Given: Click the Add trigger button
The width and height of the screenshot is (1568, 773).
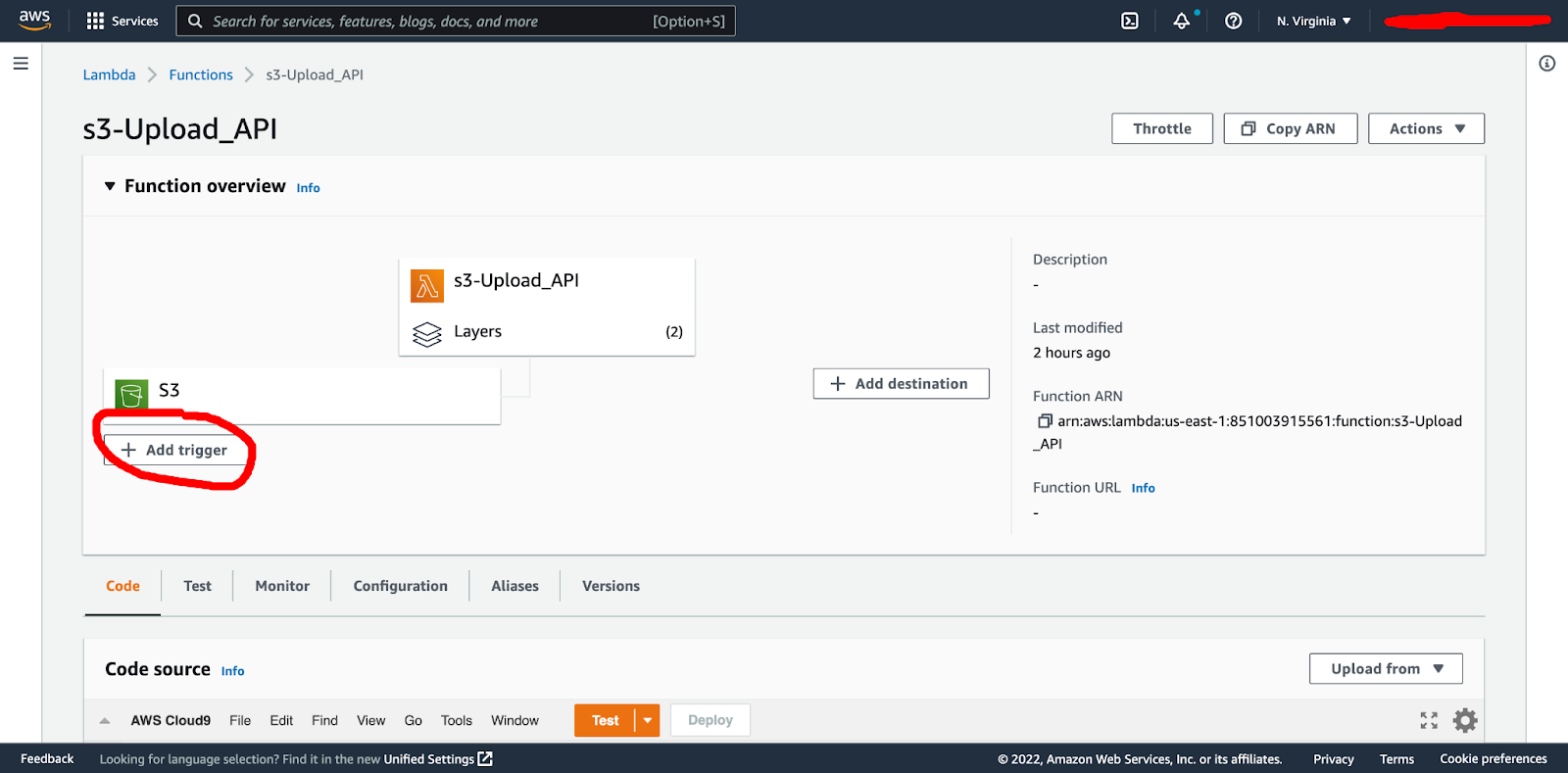Looking at the screenshot, I should pyautogui.click(x=174, y=450).
